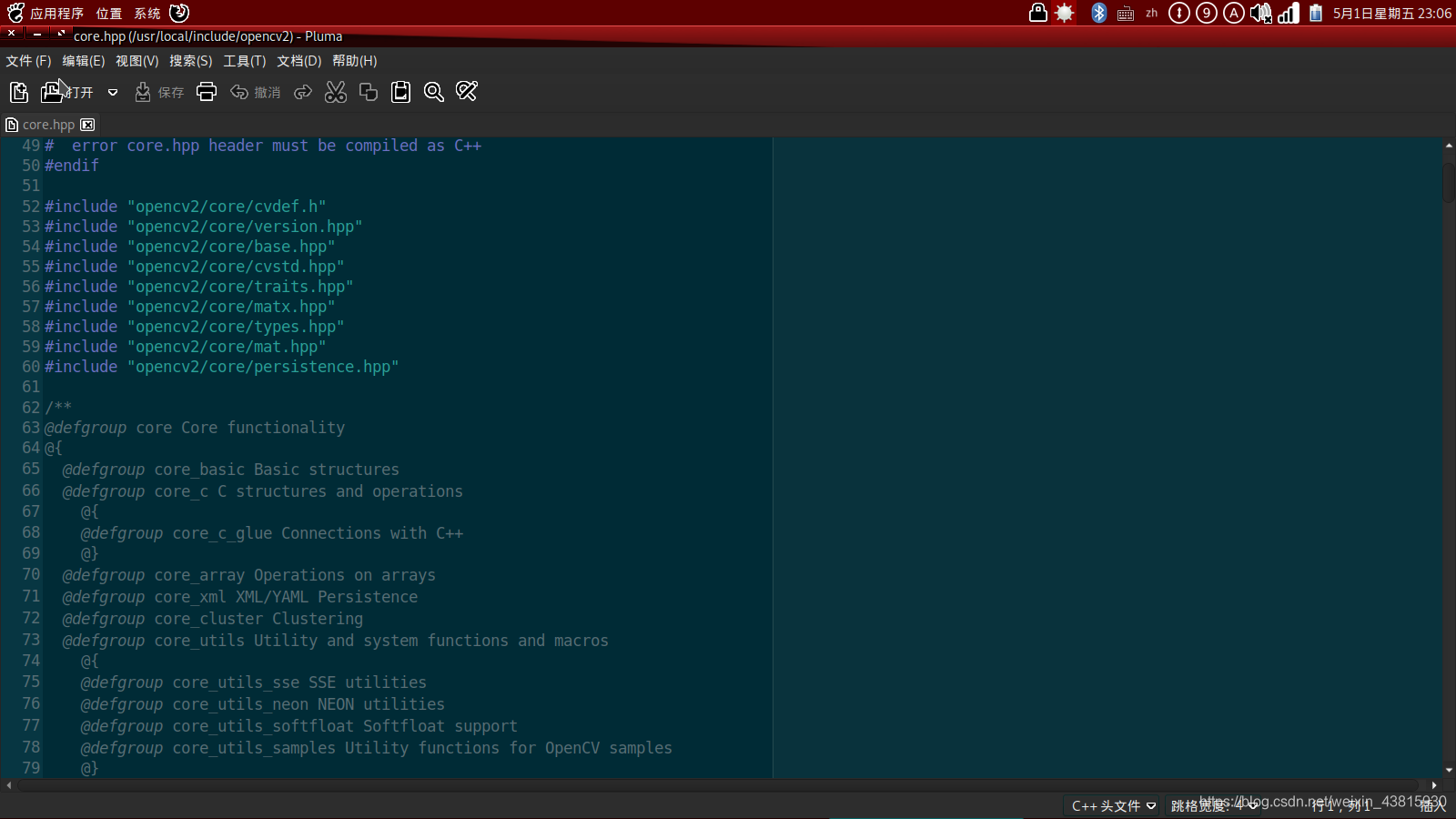Click text 'core Core functionality' on line 63
This screenshot has width=1456, height=819.
point(240,428)
